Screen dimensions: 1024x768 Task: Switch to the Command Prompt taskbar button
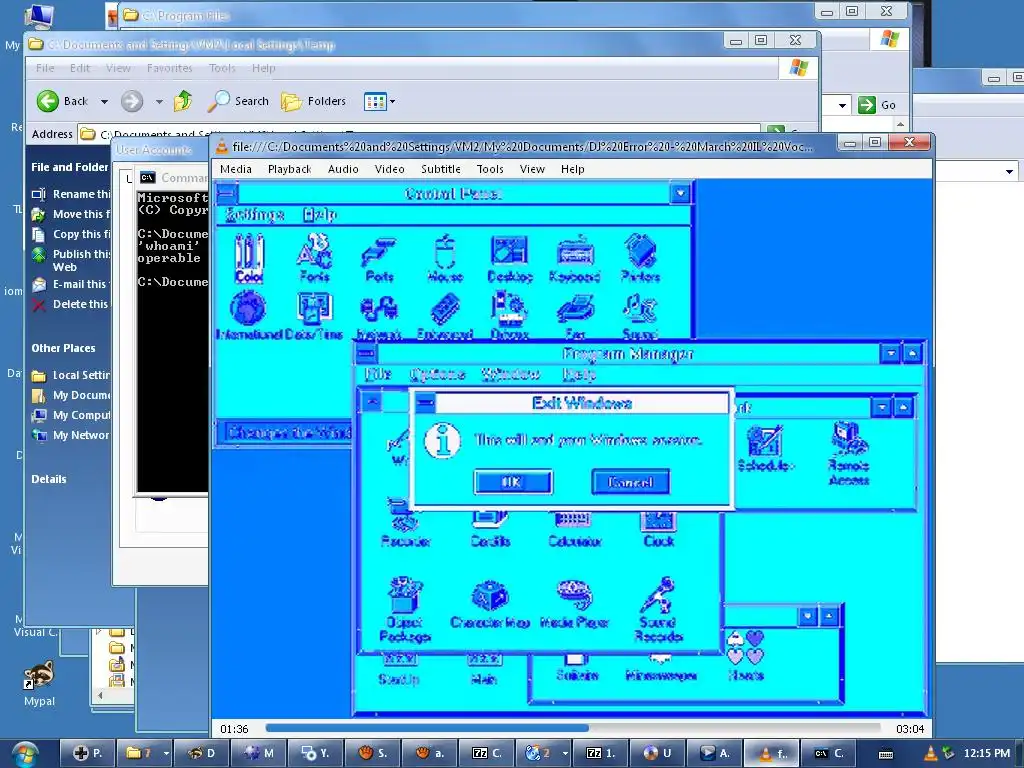point(827,754)
